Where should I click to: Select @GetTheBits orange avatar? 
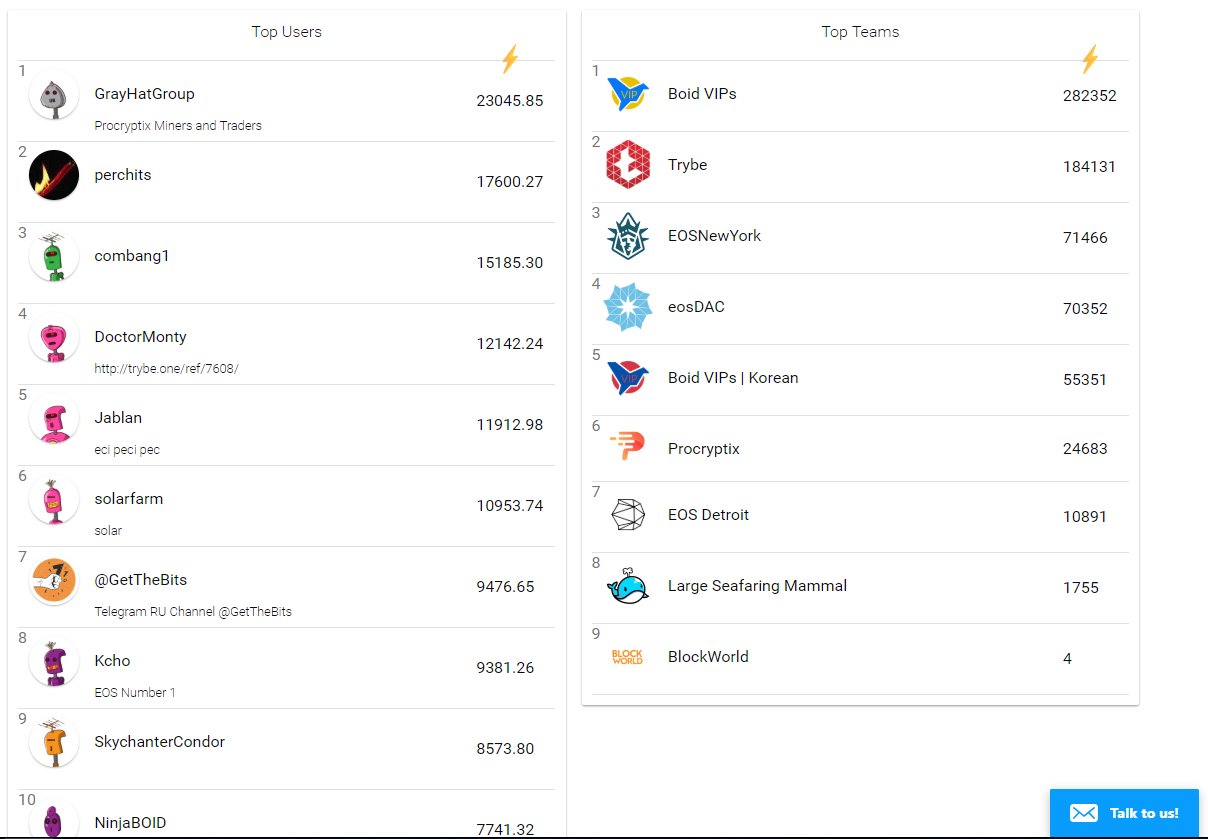click(x=54, y=581)
